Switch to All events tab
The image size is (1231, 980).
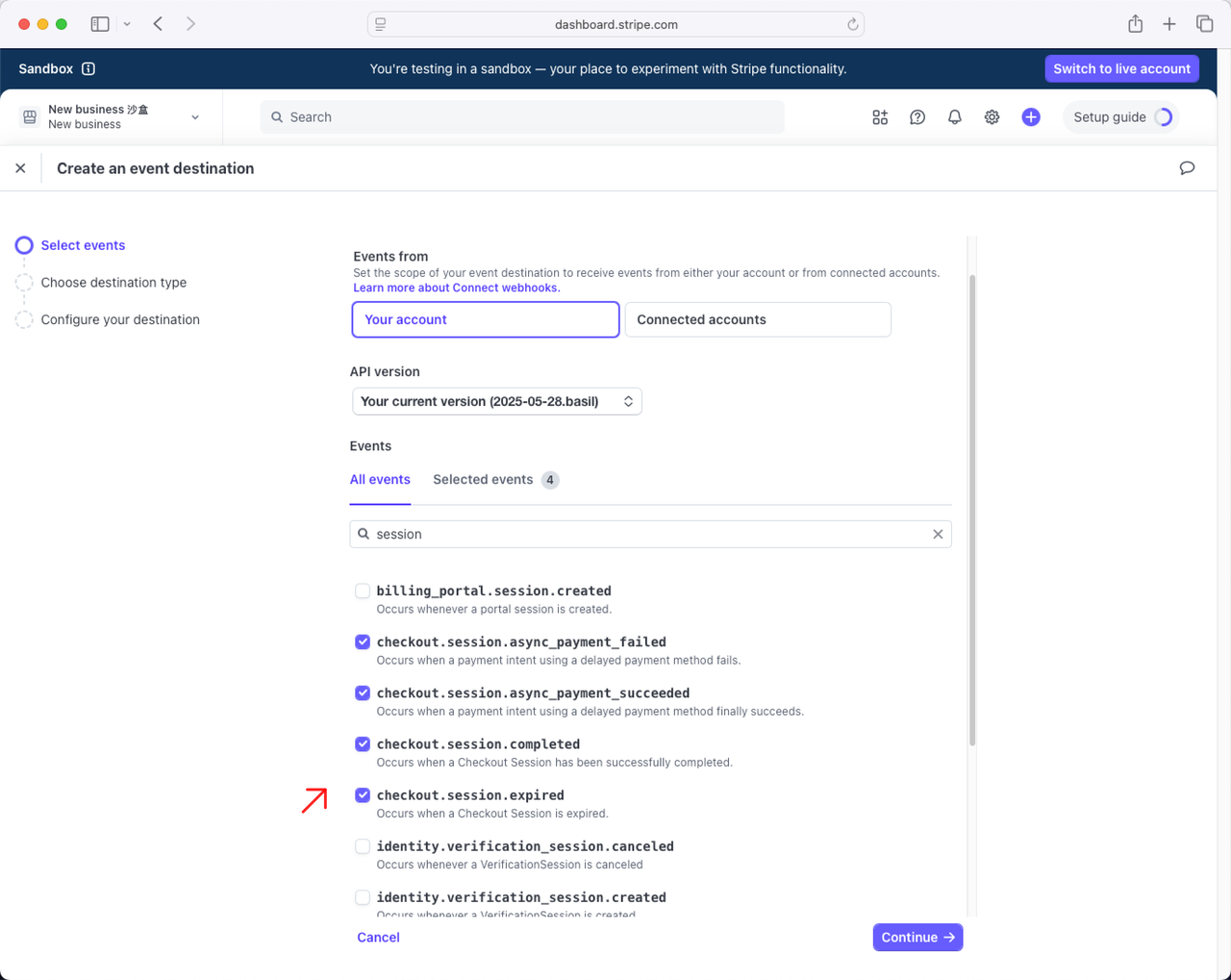[380, 479]
